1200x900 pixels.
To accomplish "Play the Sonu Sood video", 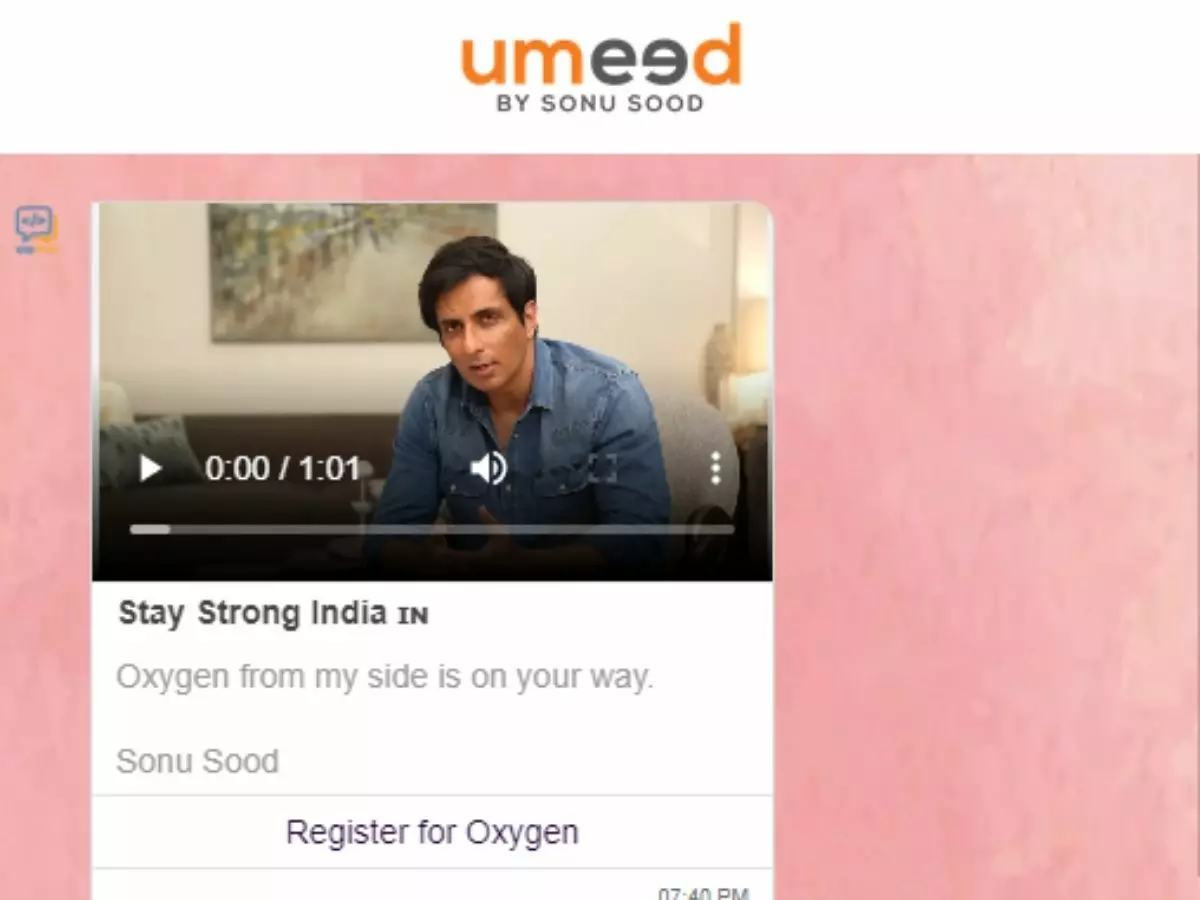I will point(151,468).
